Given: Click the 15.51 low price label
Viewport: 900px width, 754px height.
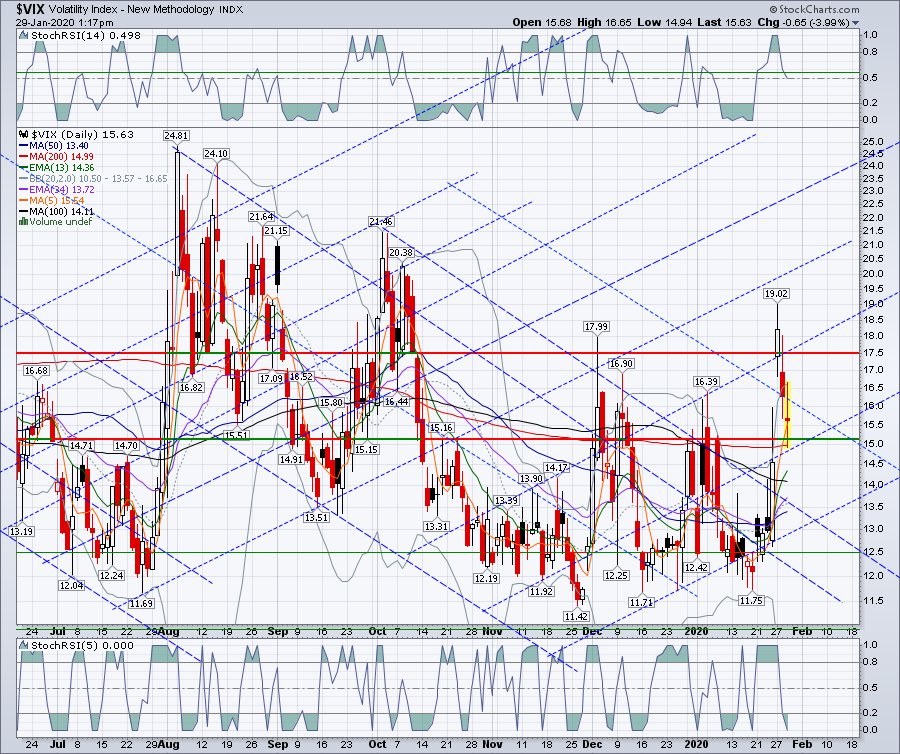Looking at the screenshot, I should [236, 435].
